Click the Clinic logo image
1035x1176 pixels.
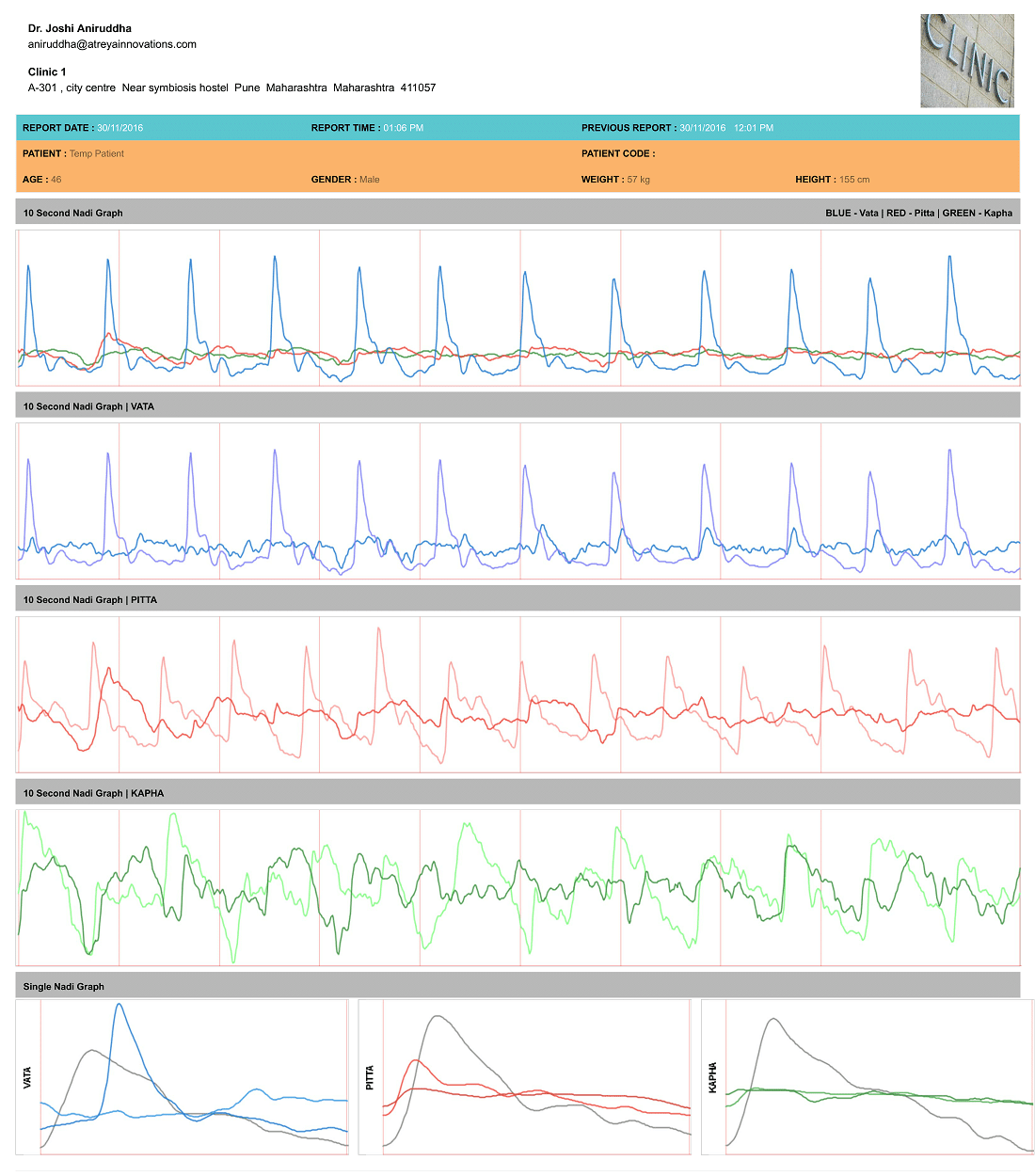click(966, 61)
